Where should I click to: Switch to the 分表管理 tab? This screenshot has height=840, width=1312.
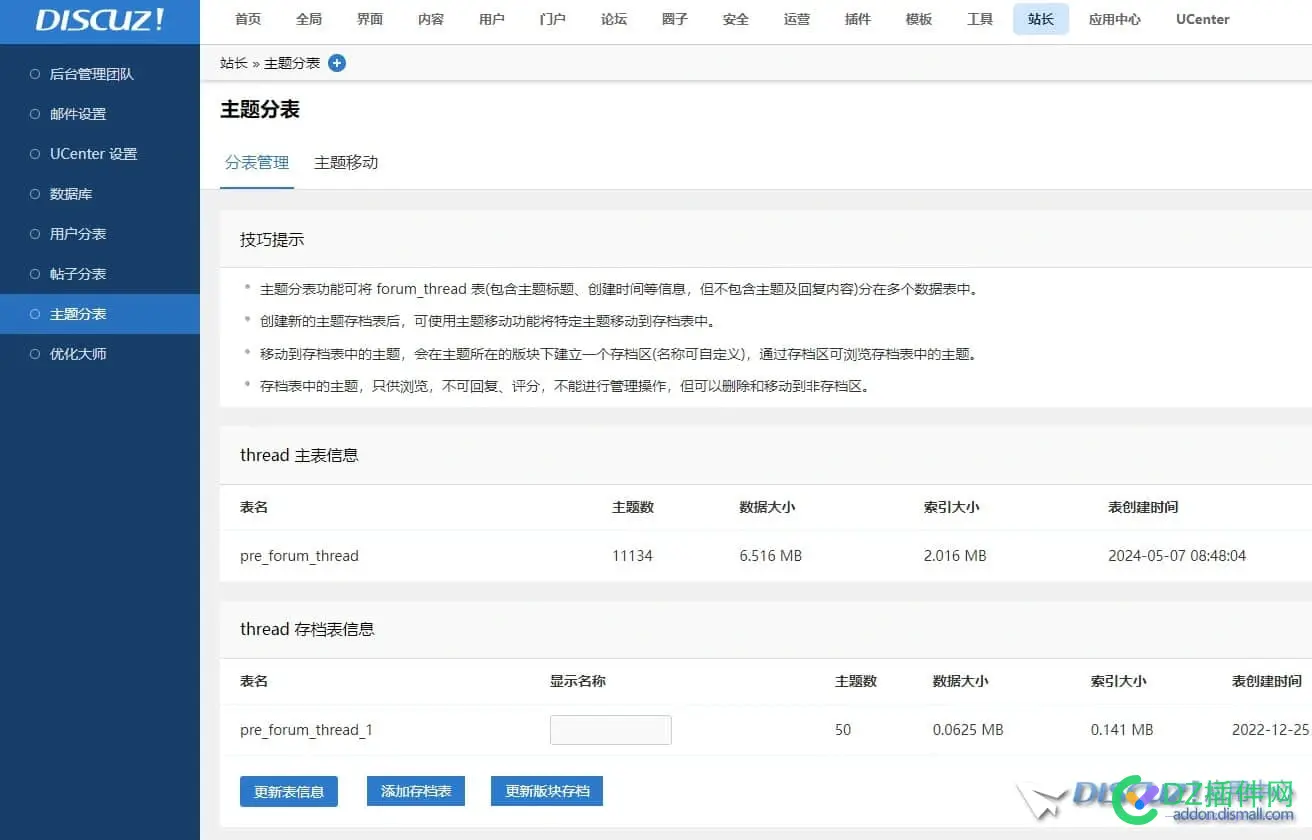[x=257, y=162]
